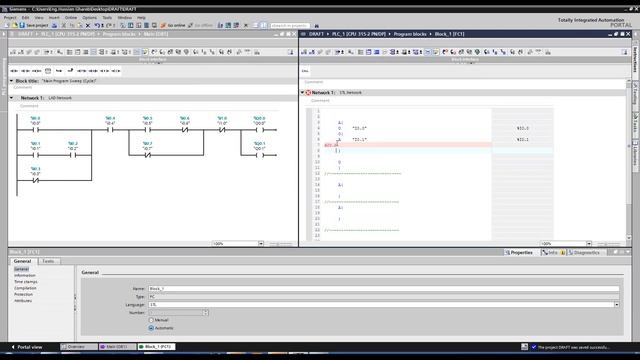Open the Insert menu
640x360 pixels.
coord(54,18)
